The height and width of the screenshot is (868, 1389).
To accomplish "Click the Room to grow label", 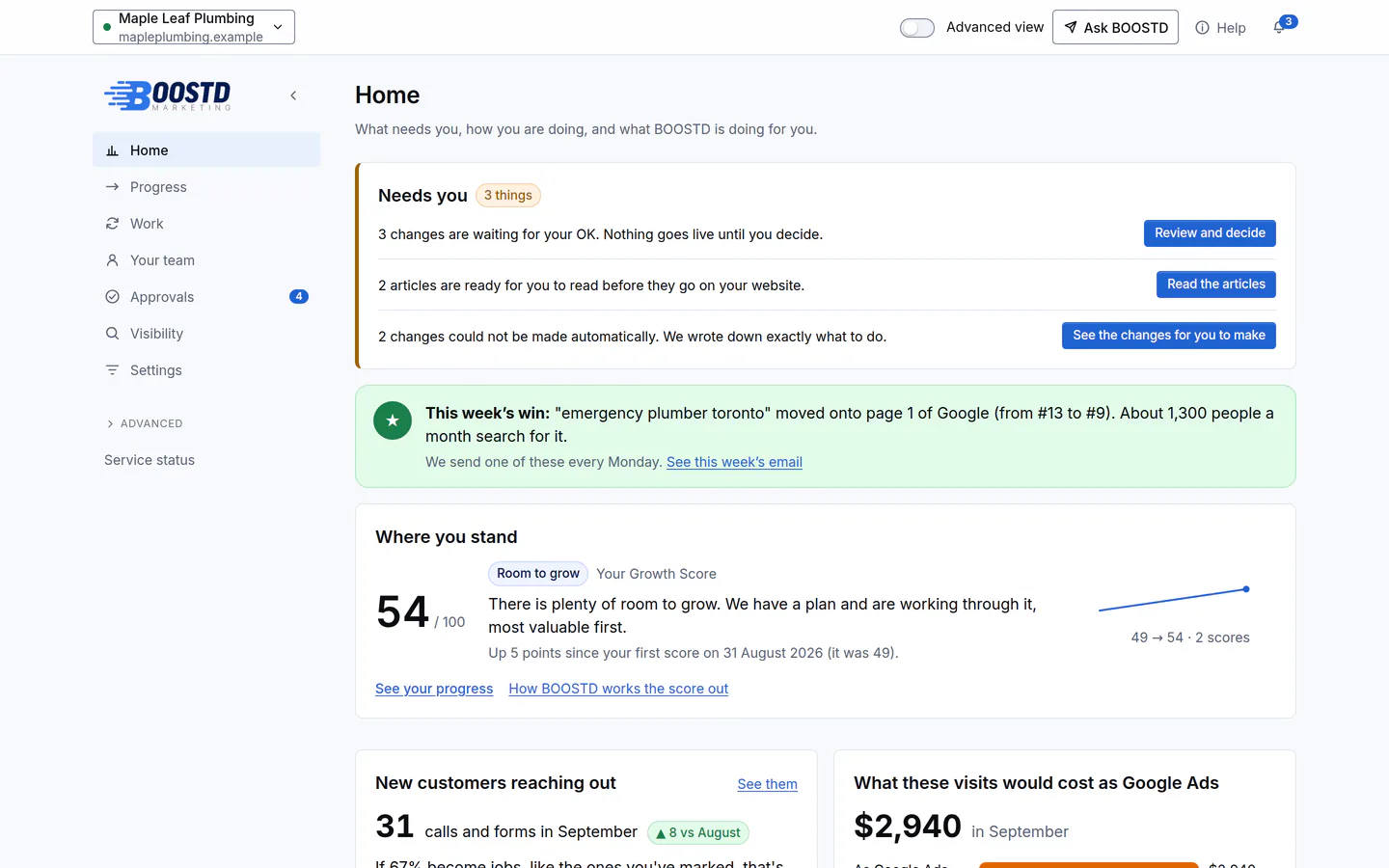I will (538, 574).
